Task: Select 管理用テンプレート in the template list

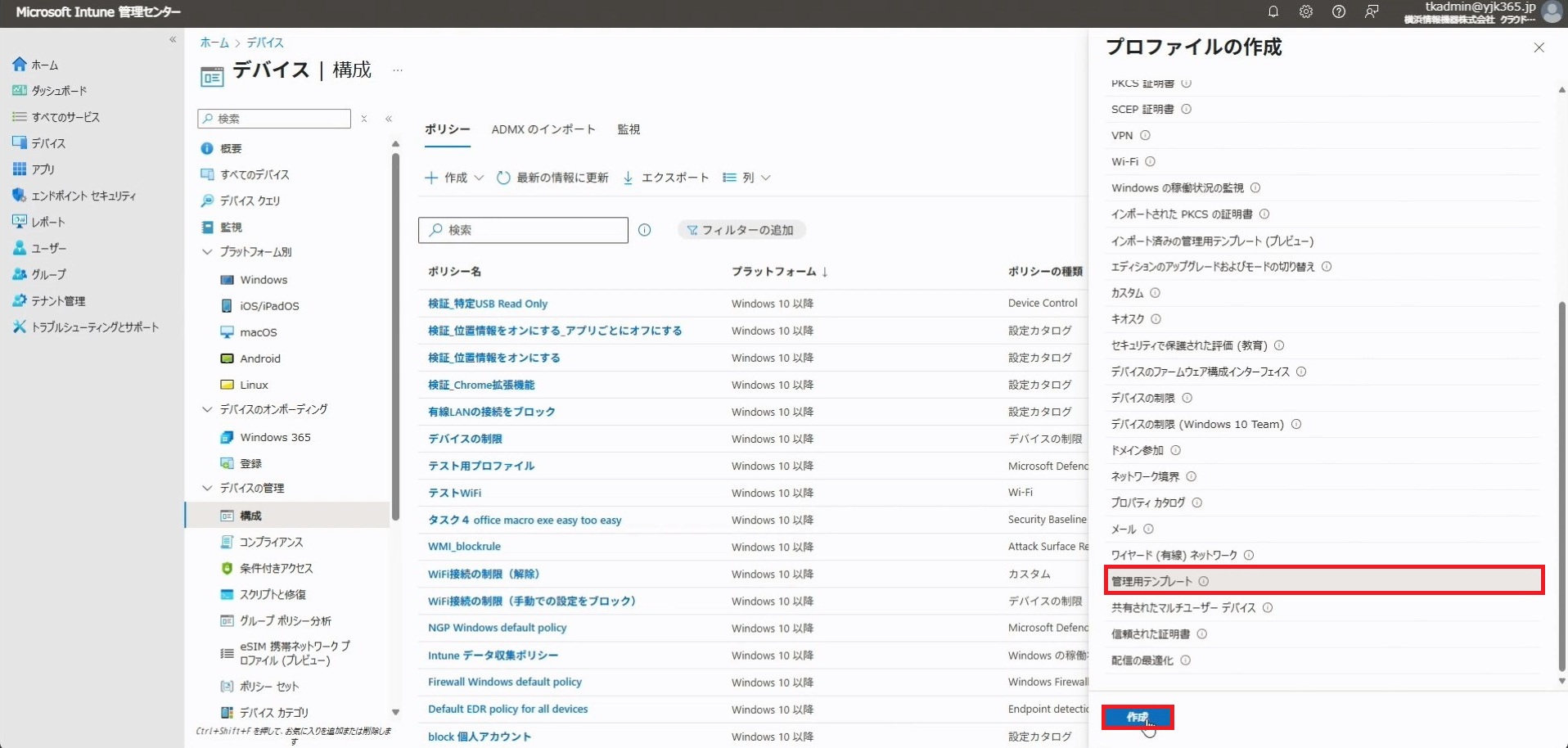Action: pos(1151,581)
